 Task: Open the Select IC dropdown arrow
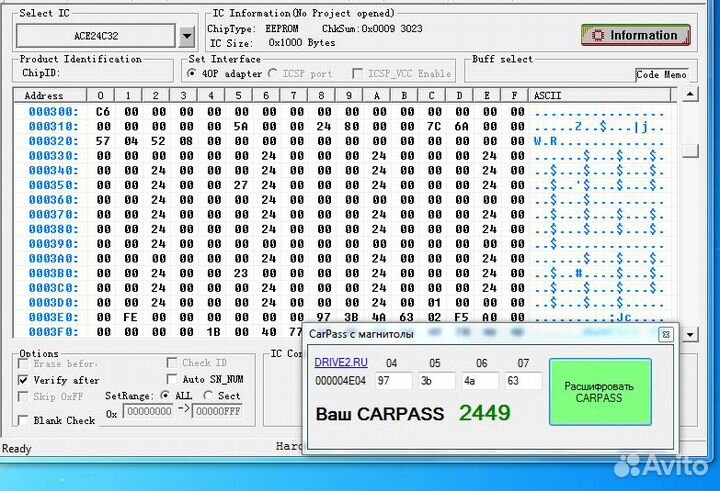[x=187, y=37]
